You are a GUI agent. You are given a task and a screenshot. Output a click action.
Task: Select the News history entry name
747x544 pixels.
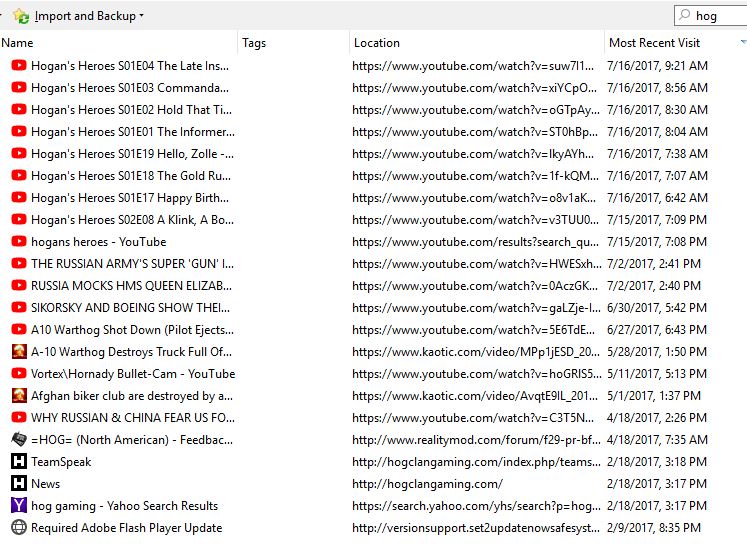coord(46,484)
